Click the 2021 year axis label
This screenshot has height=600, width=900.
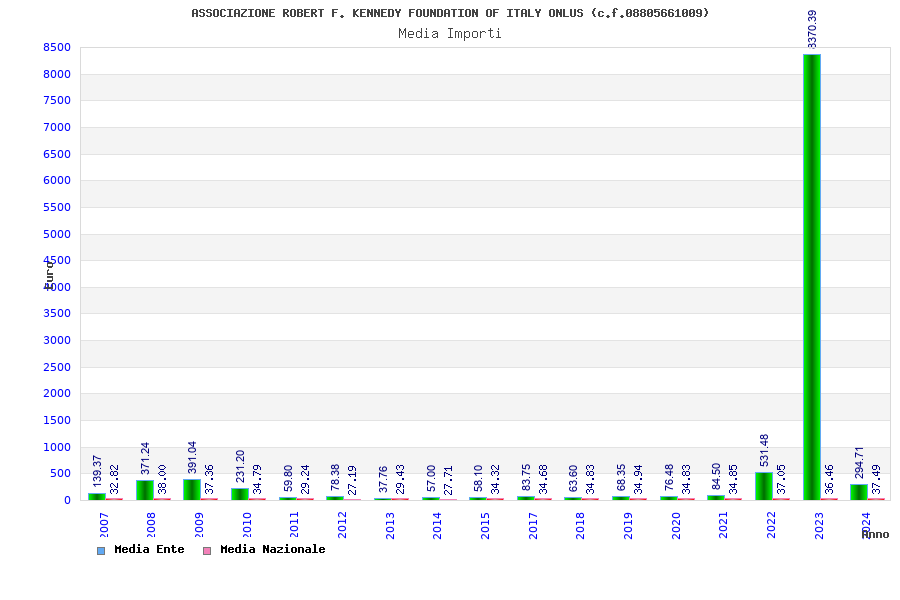click(723, 525)
